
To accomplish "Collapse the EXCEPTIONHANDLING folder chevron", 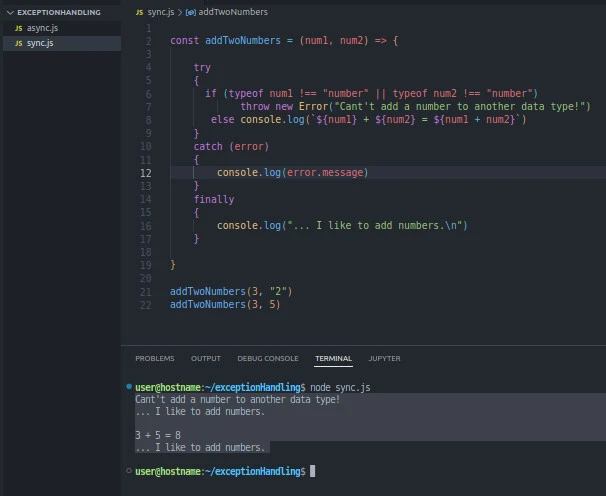I will pos(10,12).
